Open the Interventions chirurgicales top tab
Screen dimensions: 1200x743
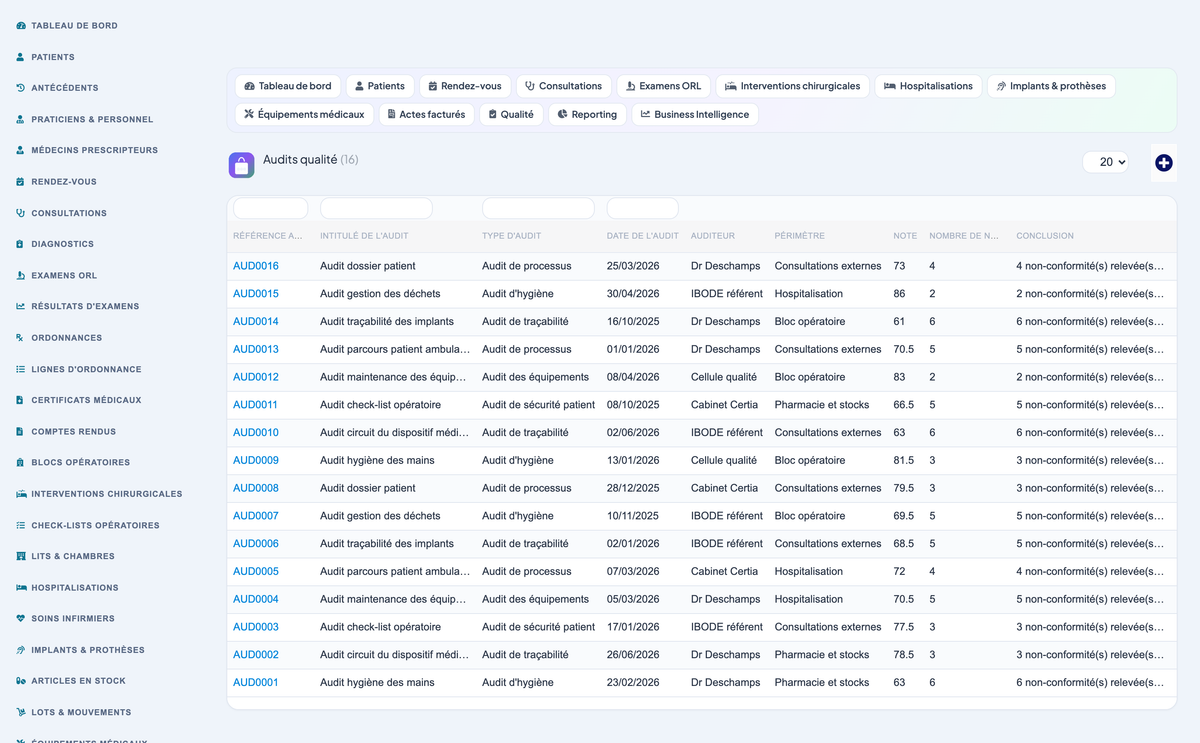pos(793,86)
